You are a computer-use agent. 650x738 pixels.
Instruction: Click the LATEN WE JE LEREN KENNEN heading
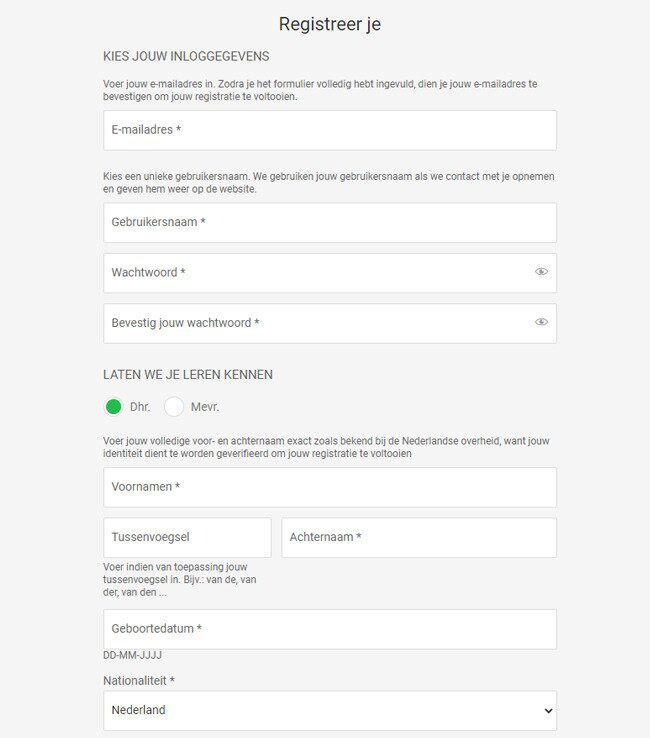click(x=188, y=375)
